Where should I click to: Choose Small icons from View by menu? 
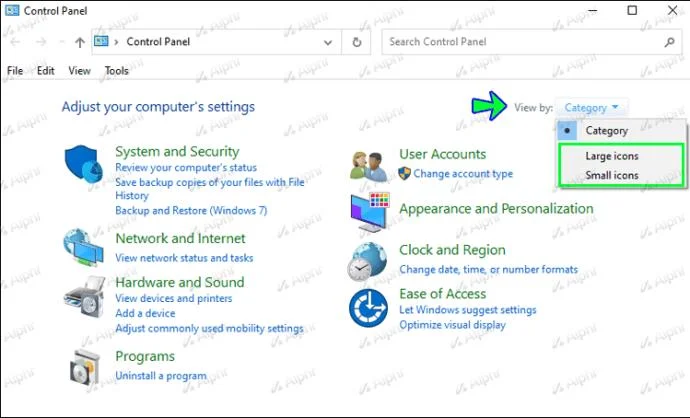(x=612, y=176)
